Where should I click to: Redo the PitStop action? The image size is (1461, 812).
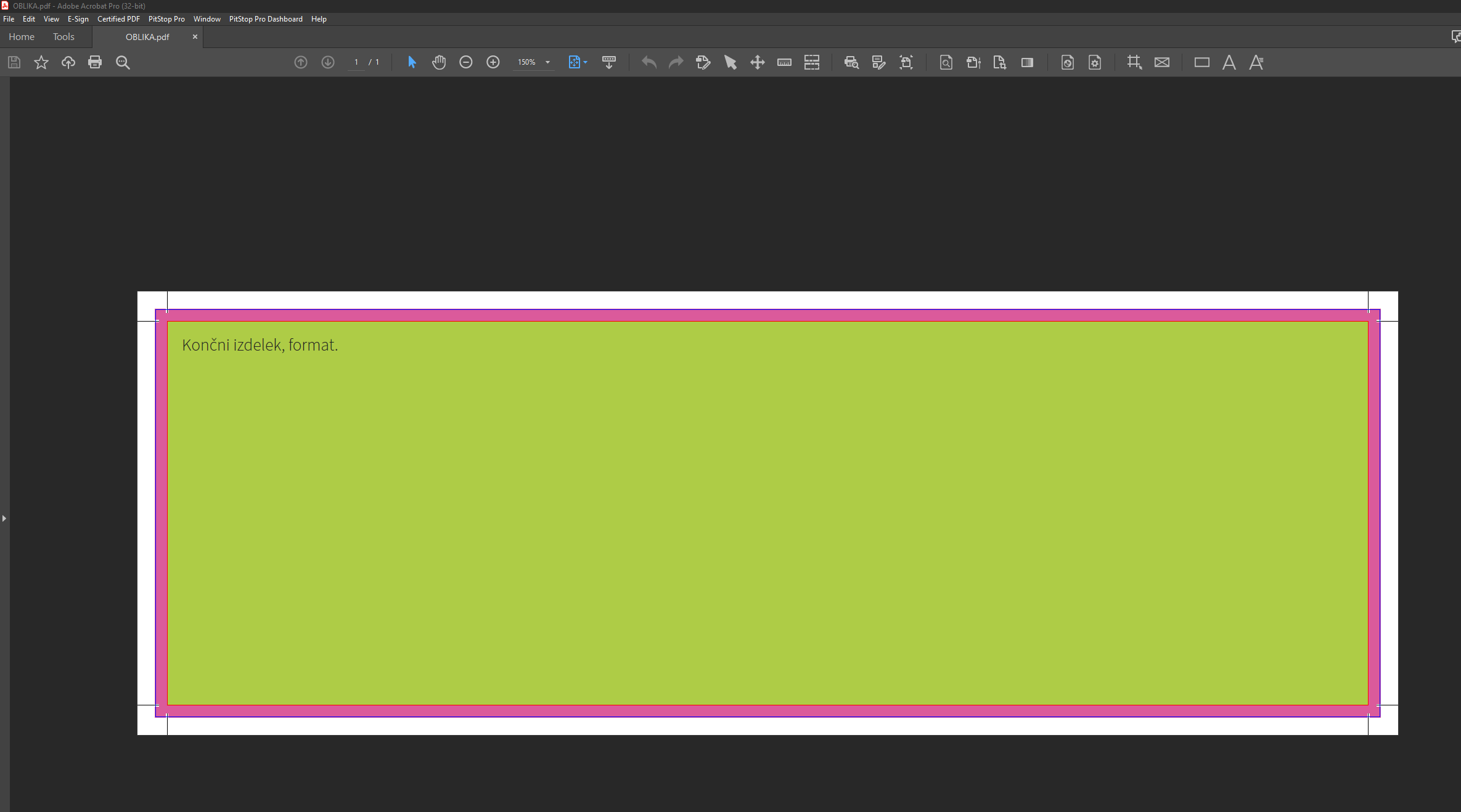(676, 62)
